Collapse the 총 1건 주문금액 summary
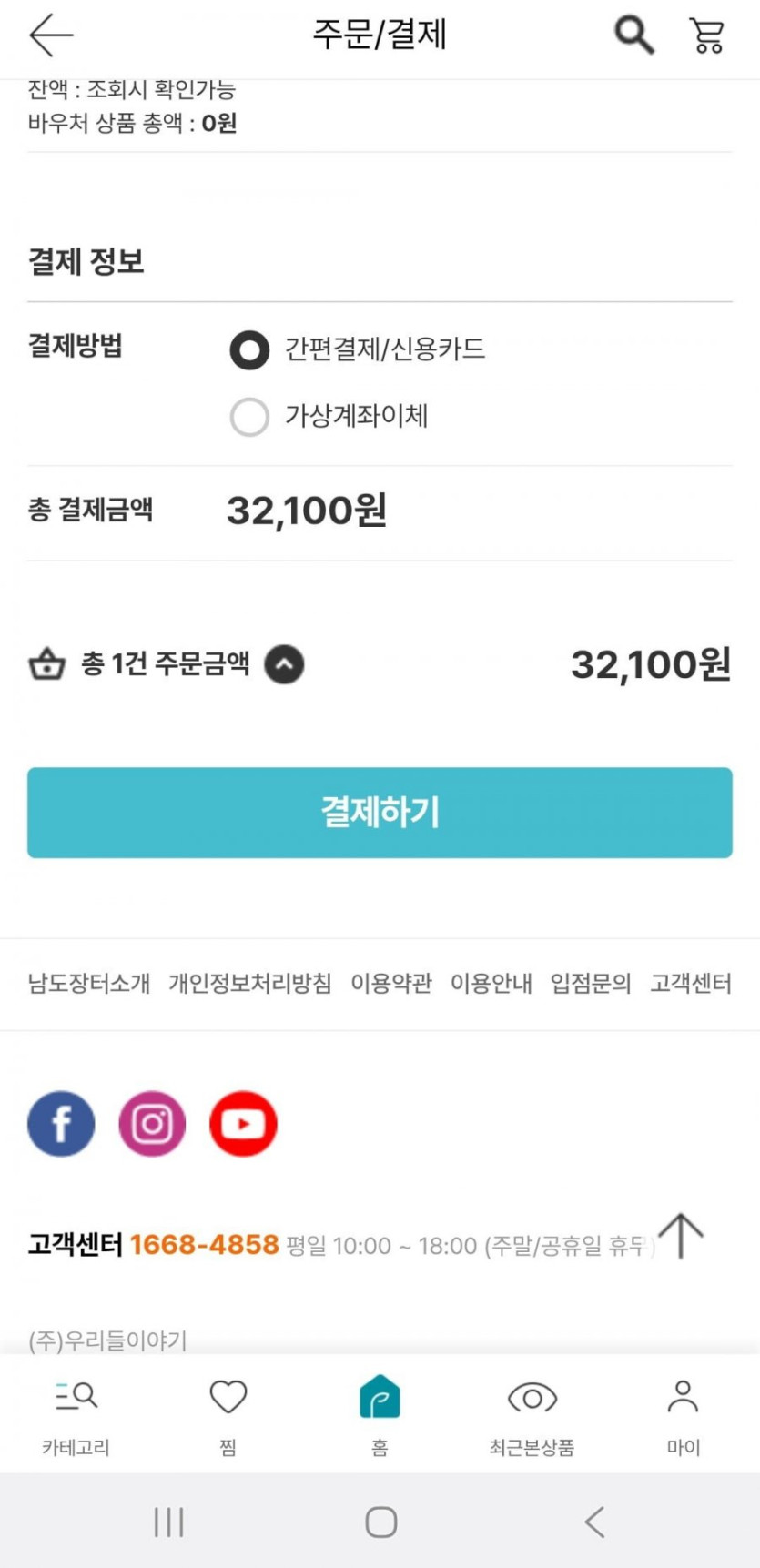Viewport: 760px width, 1568px height. [x=284, y=664]
